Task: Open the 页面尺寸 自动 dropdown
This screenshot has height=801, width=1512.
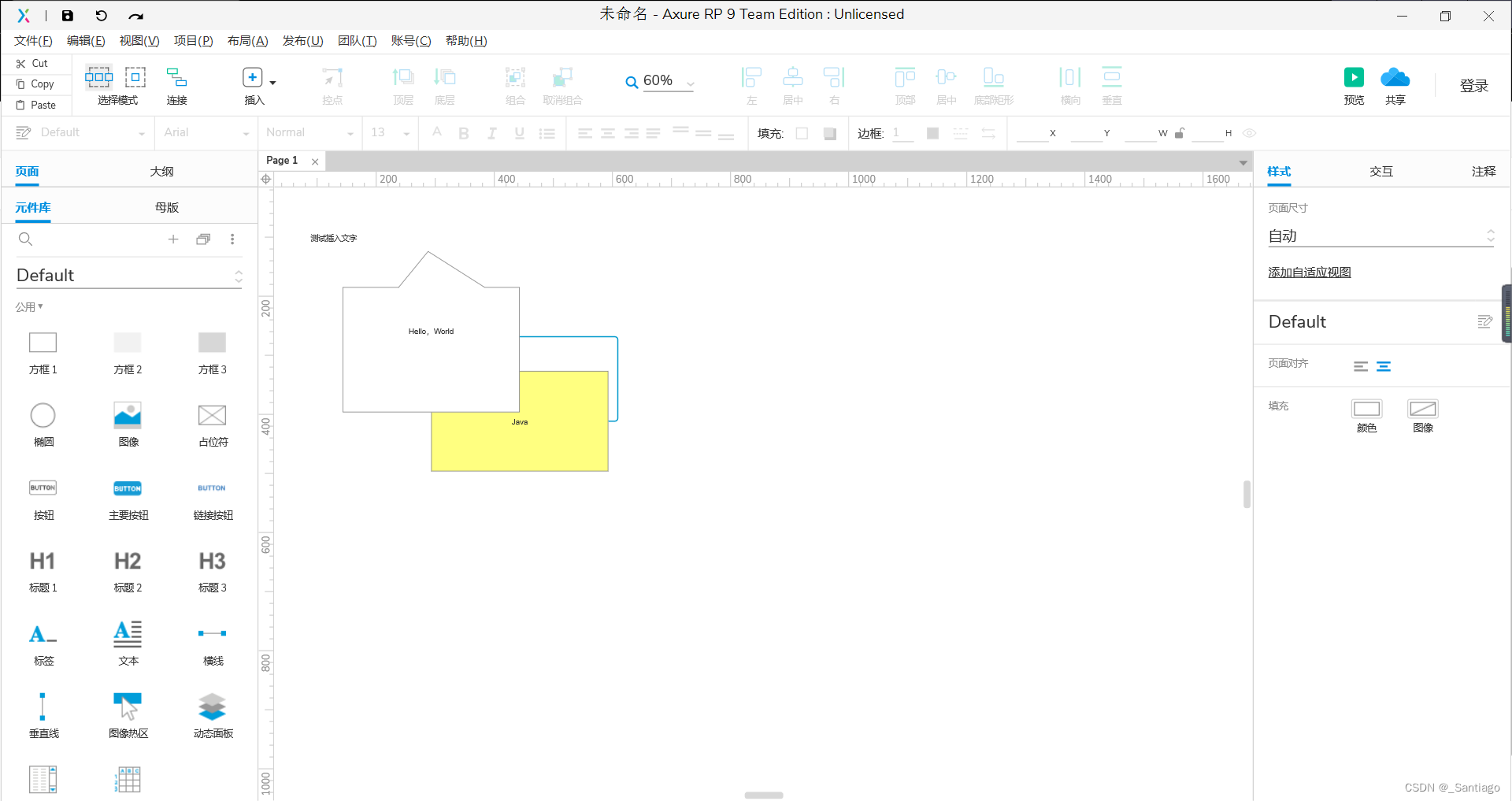Action: [1381, 236]
